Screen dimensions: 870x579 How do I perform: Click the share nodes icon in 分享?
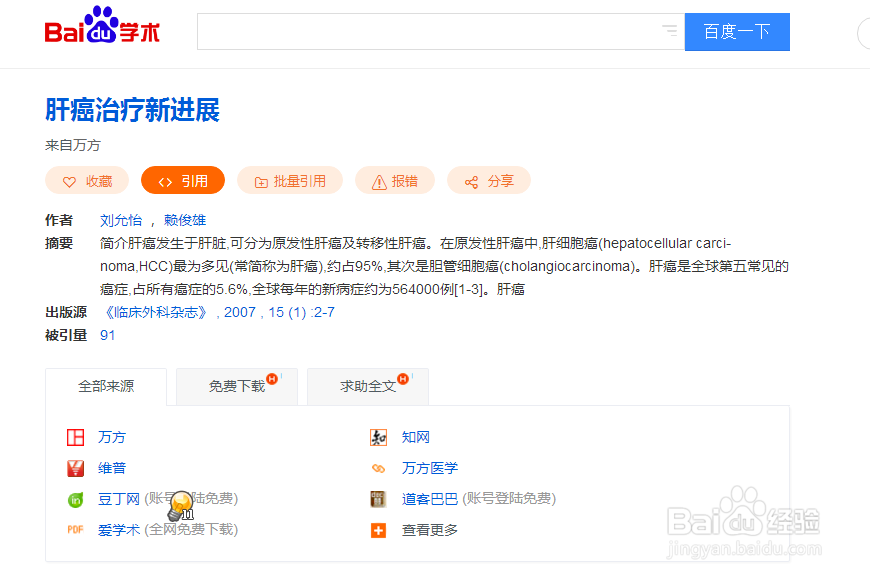472,182
